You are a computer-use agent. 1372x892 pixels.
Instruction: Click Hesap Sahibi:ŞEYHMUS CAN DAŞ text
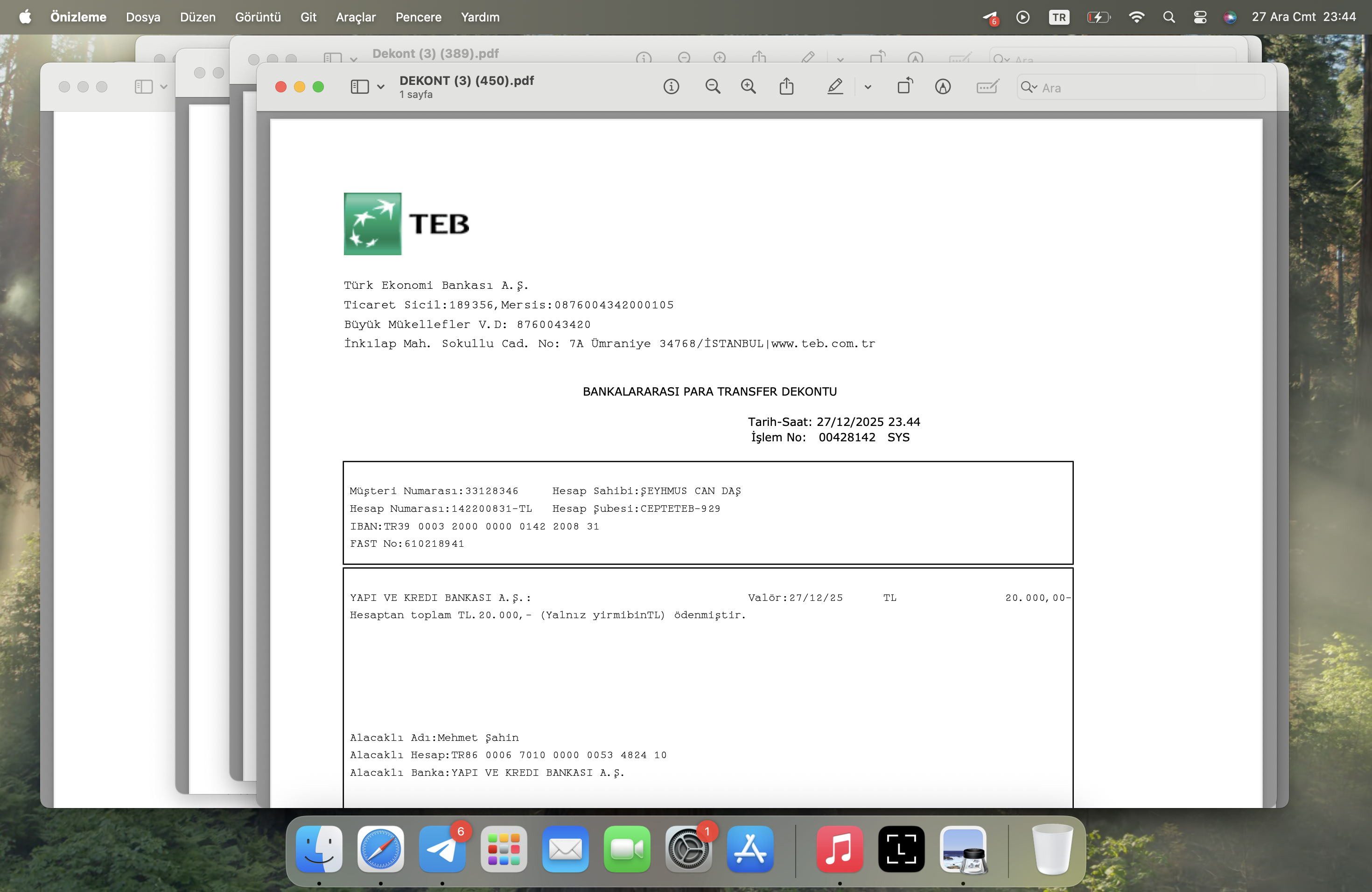[646, 492]
